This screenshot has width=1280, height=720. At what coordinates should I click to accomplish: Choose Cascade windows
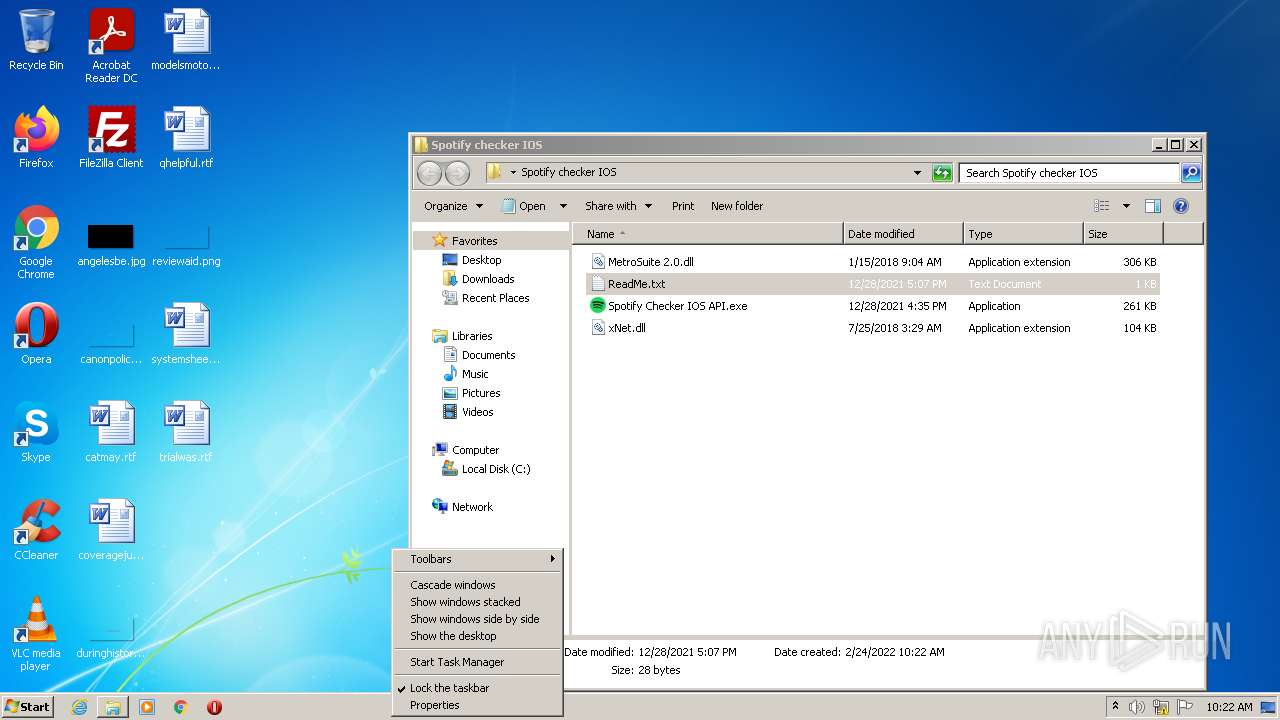pyautogui.click(x=477, y=585)
